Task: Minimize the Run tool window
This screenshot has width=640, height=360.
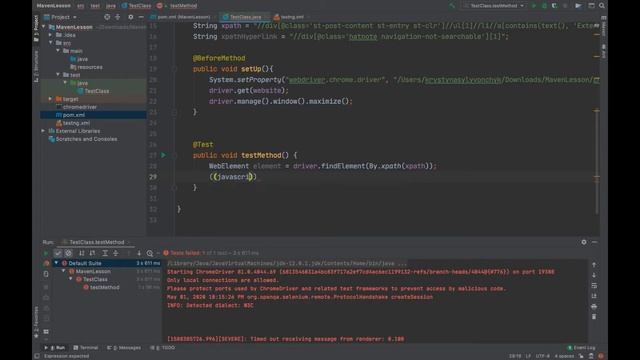Action: (x=594, y=242)
